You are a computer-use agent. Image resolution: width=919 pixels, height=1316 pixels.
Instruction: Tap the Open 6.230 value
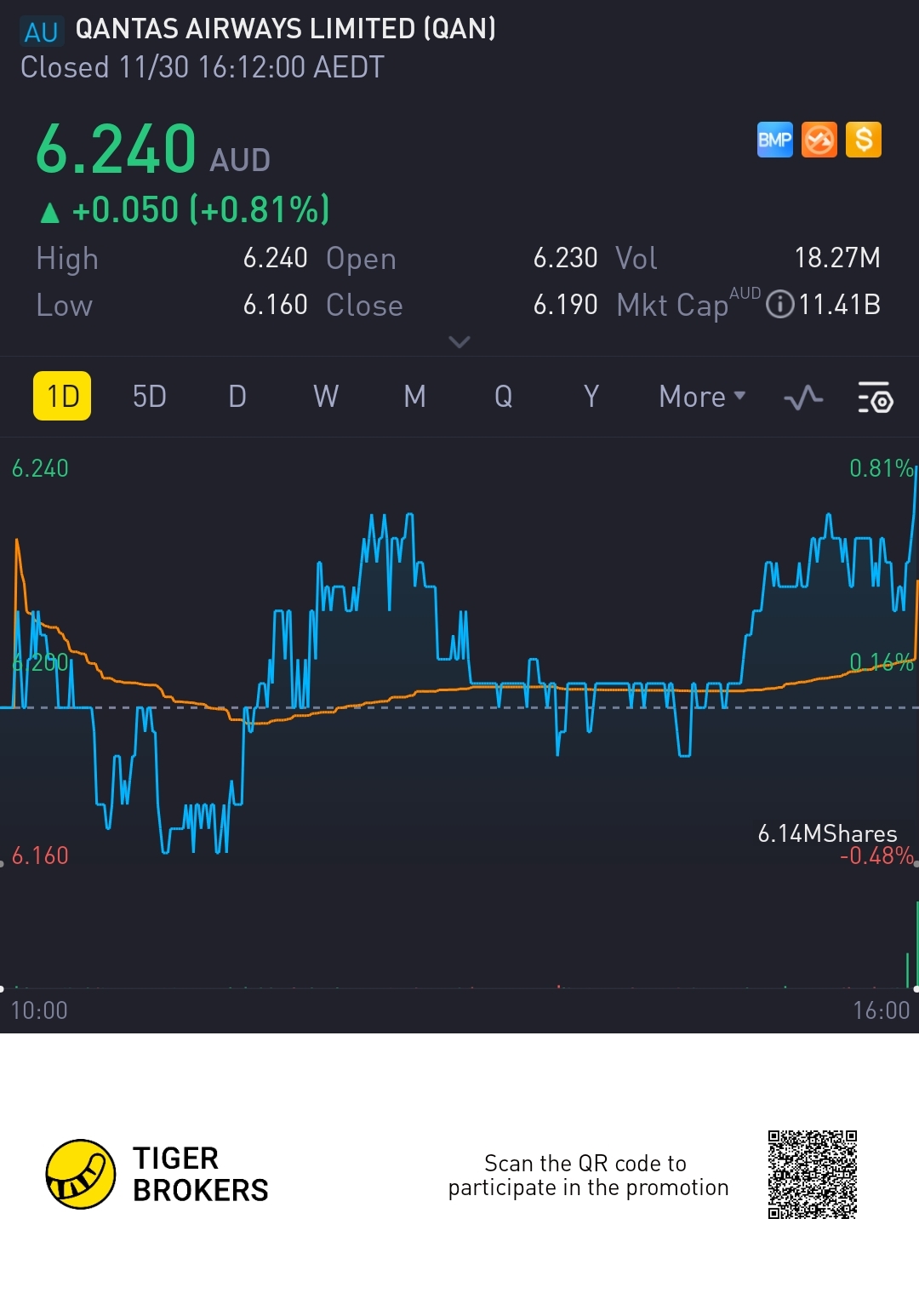coord(565,258)
